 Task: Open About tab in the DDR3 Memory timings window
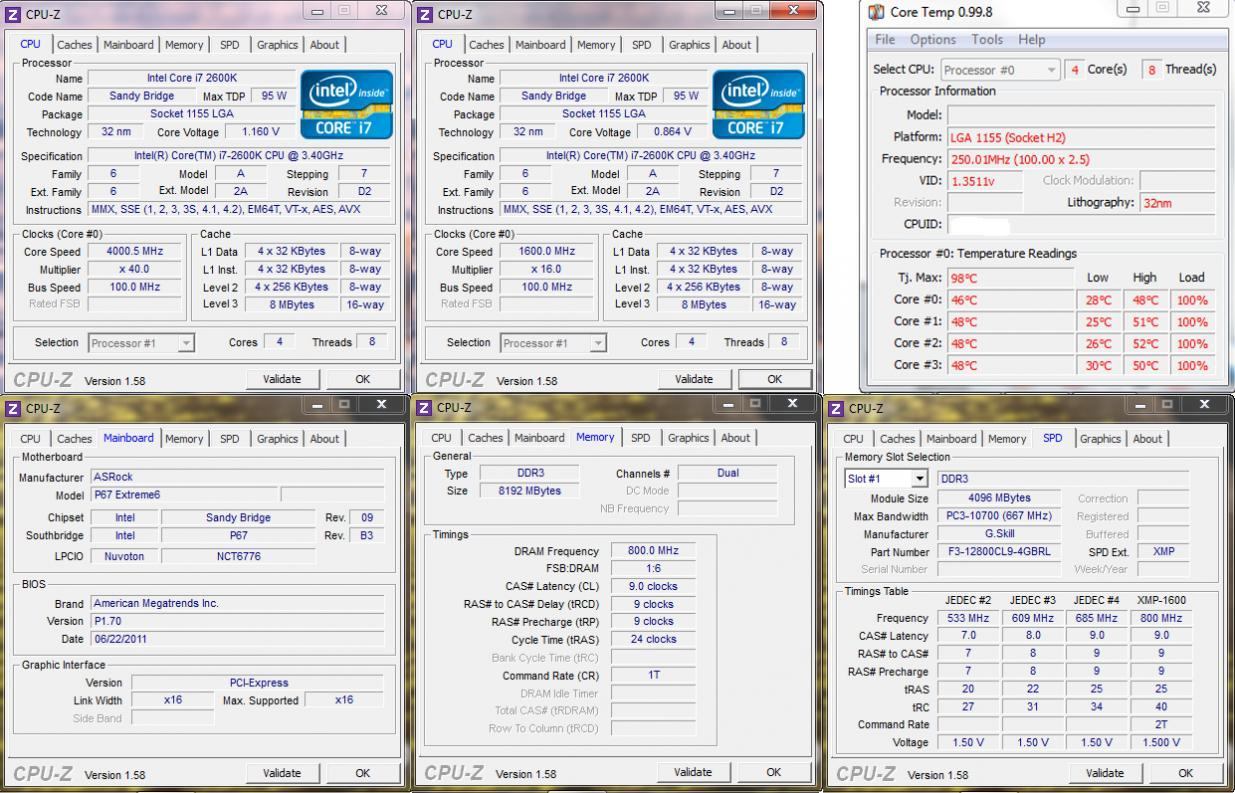tap(735, 438)
